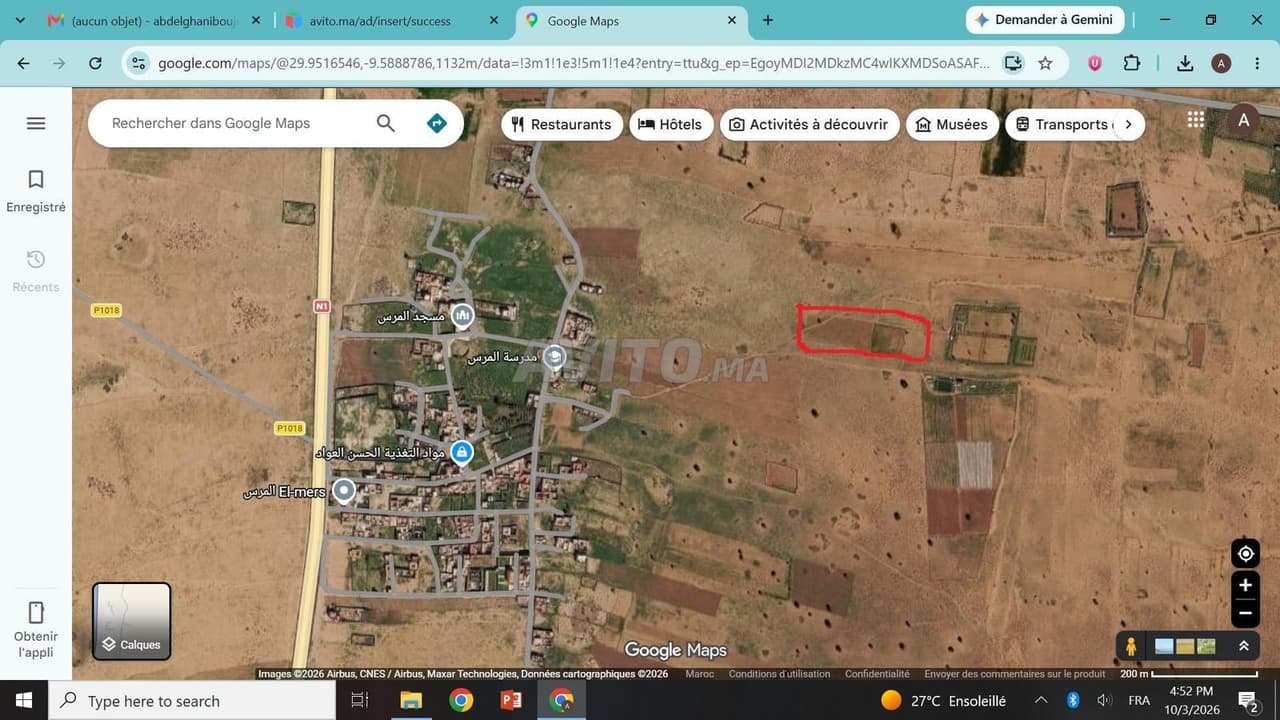Bookmark this page with the star
The width and height of the screenshot is (1280, 720).
[1045, 63]
